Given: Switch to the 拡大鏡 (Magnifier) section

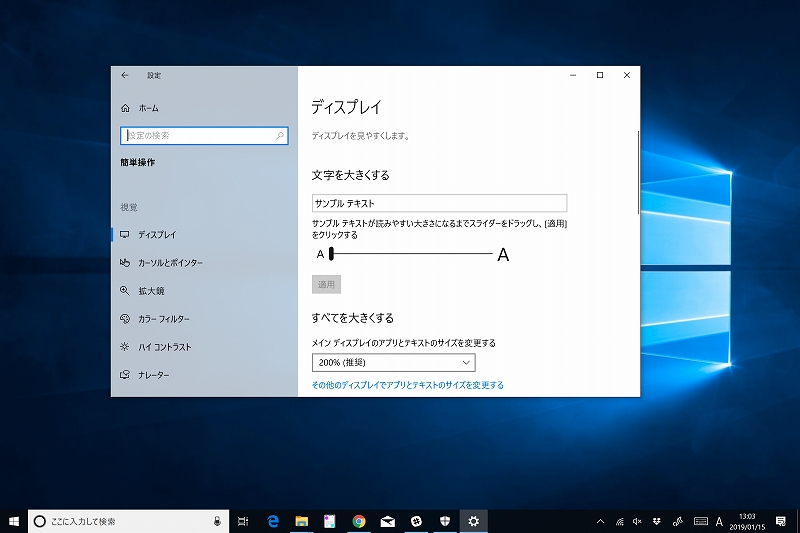Looking at the screenshot, I should pos(151,291).
